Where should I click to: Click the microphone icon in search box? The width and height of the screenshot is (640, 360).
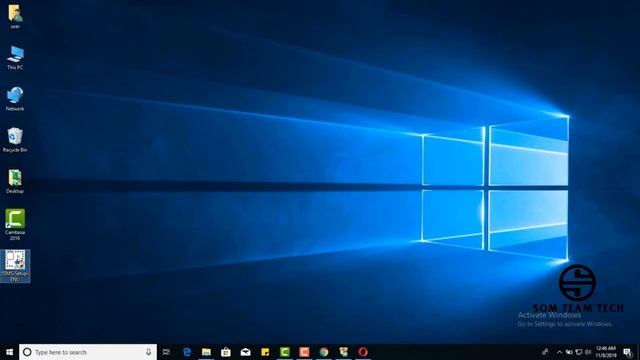point(149,352)
